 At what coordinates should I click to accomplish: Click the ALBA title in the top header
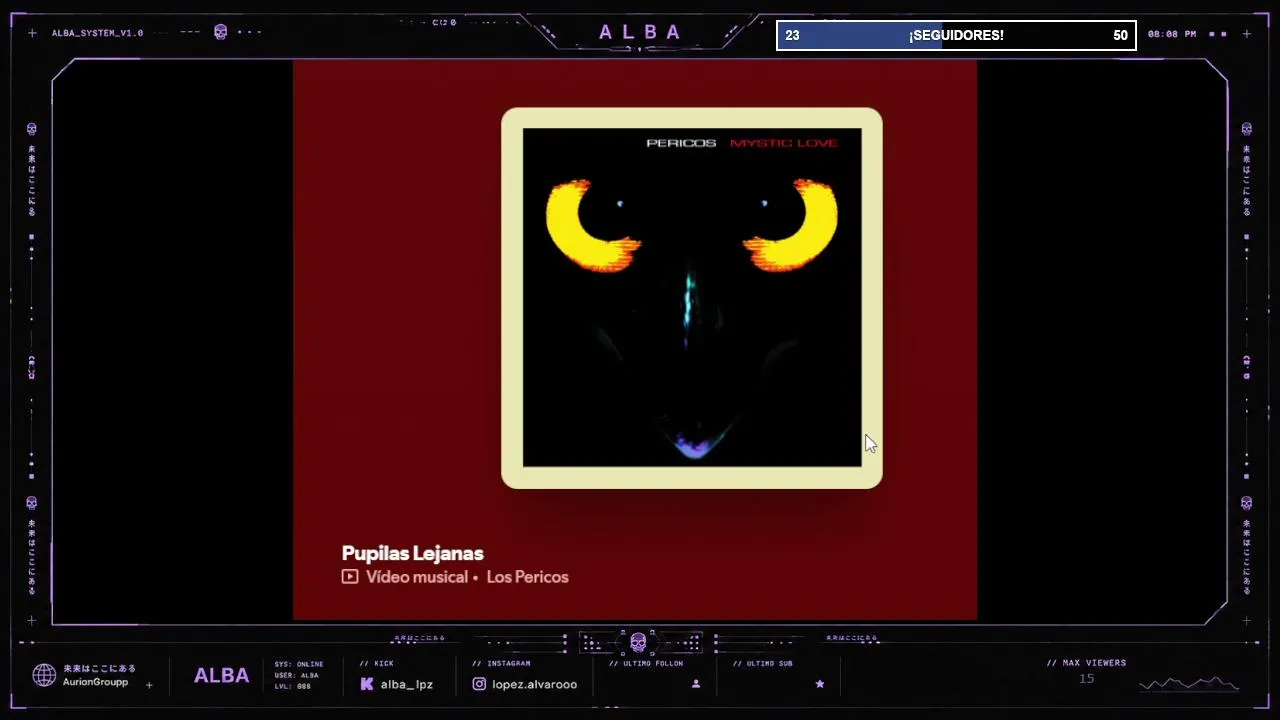click(x=640, y=32)
